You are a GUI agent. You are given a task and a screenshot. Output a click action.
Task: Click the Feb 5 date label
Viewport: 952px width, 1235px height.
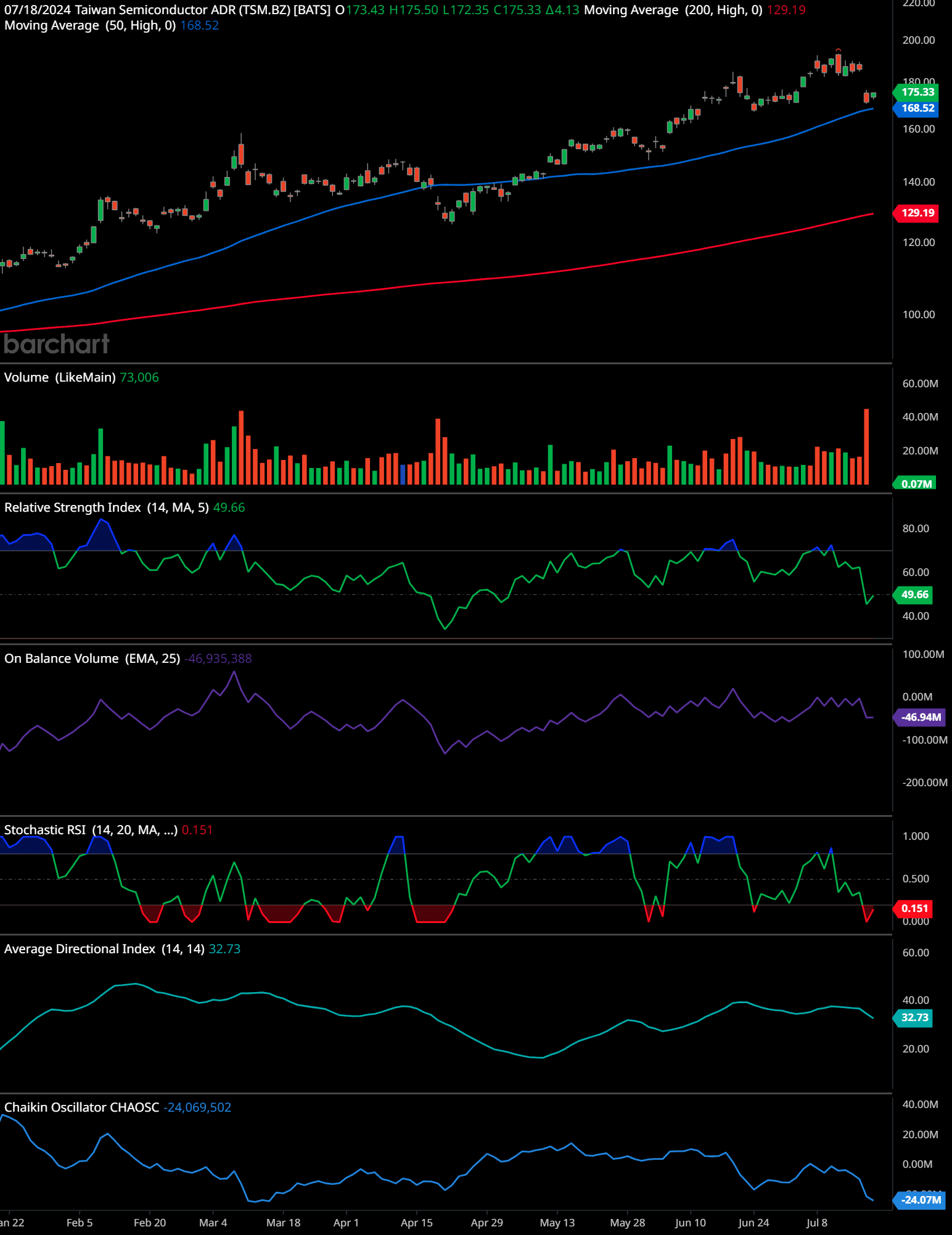(80, 1223)
